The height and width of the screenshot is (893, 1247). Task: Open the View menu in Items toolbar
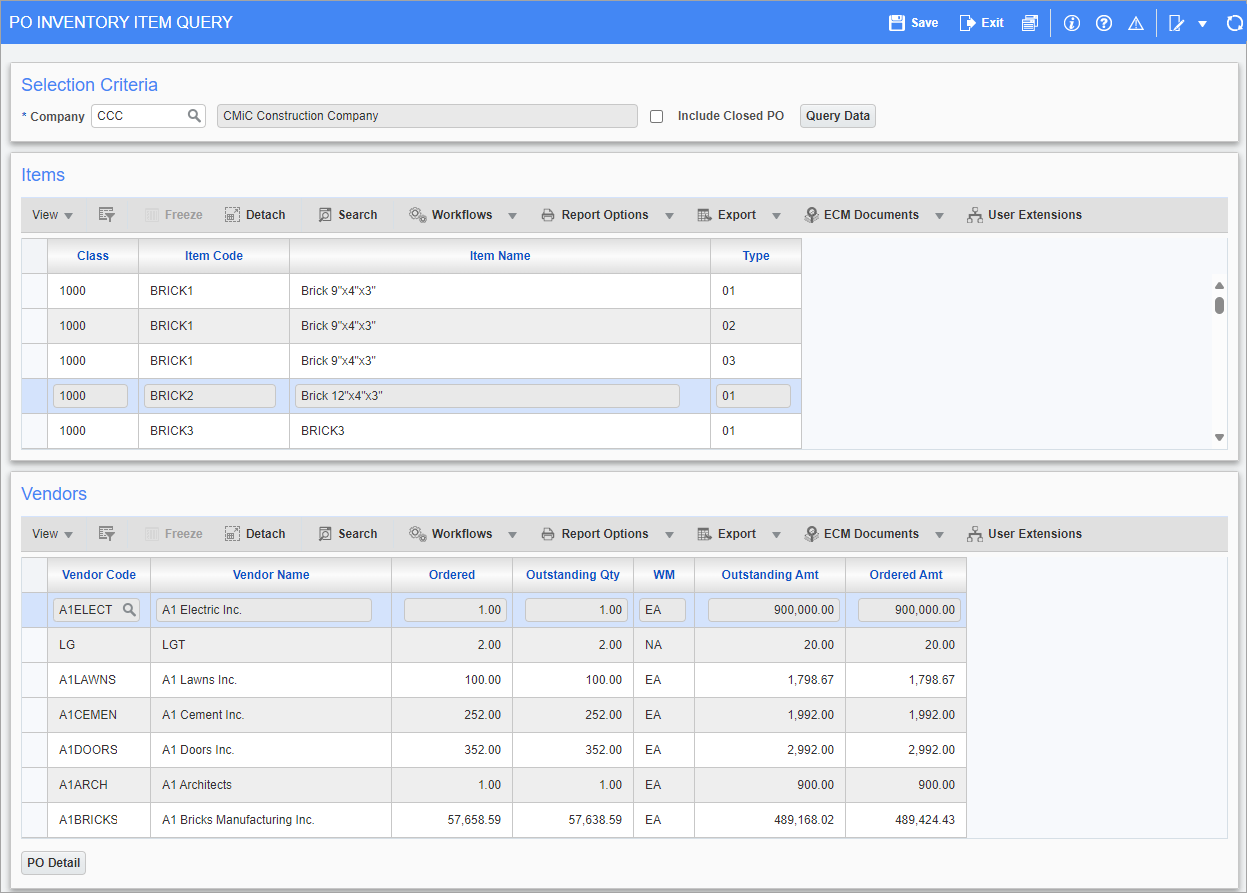[x=52, y=215]
